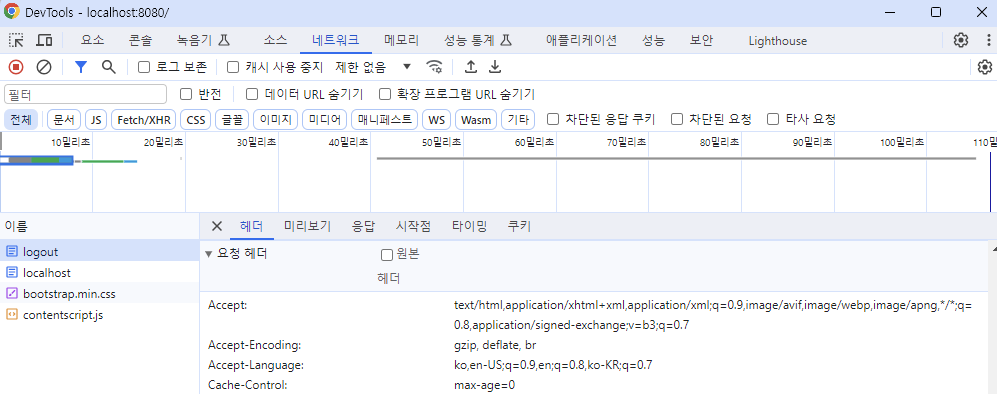Filter requests by 기타 type
This screenshot has width=997, height=394.
pyautogui.click(x=518, y=119)
